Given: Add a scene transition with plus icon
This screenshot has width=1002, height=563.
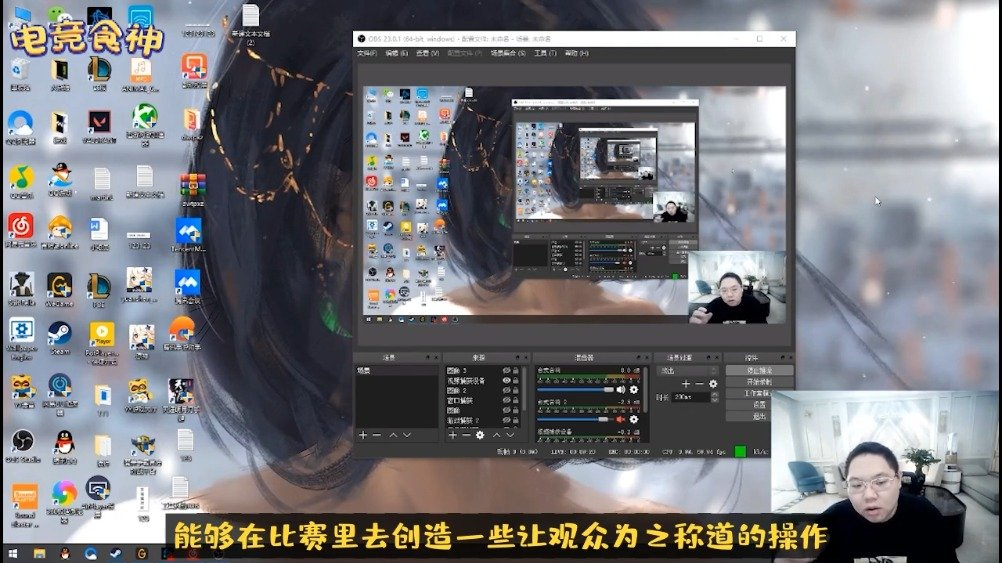Looking at the screenshot, I should [686, 384].
